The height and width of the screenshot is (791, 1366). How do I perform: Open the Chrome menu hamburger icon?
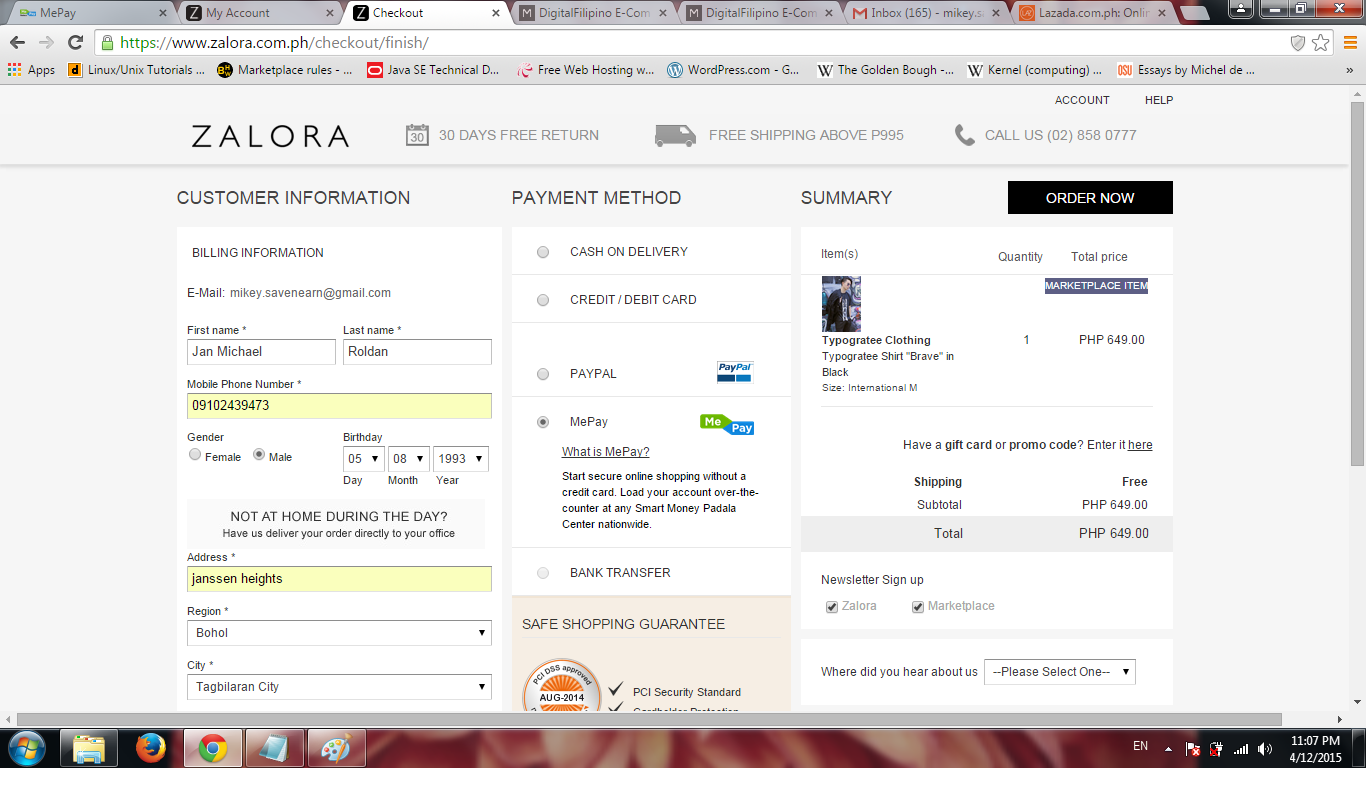click(1350, 42)
